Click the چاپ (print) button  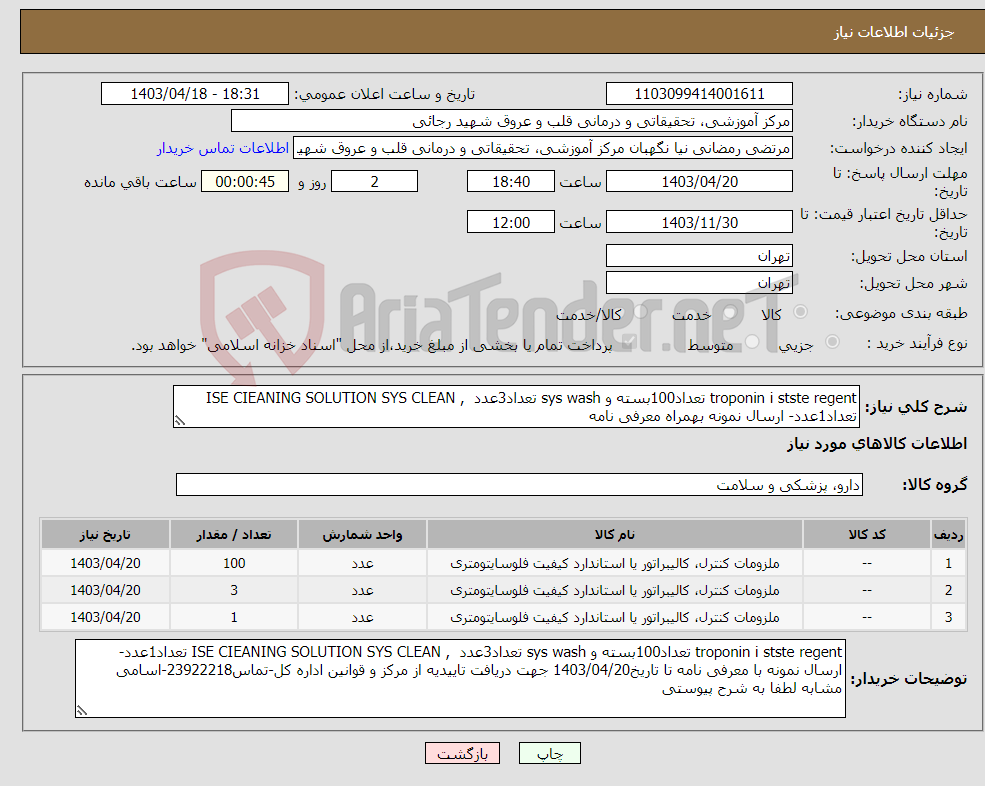[550, 753]
